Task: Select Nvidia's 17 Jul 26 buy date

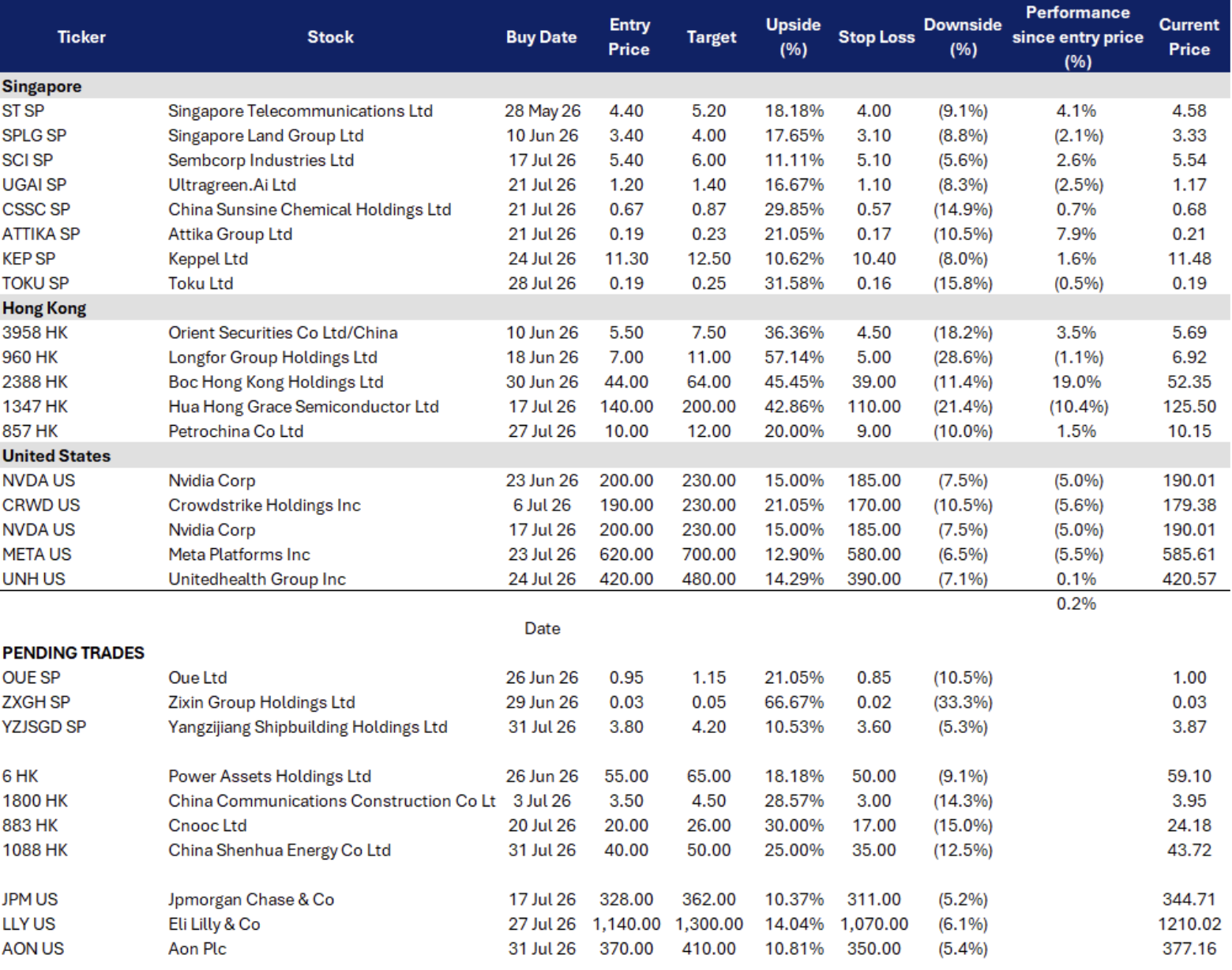Action: tap(542, 529)
